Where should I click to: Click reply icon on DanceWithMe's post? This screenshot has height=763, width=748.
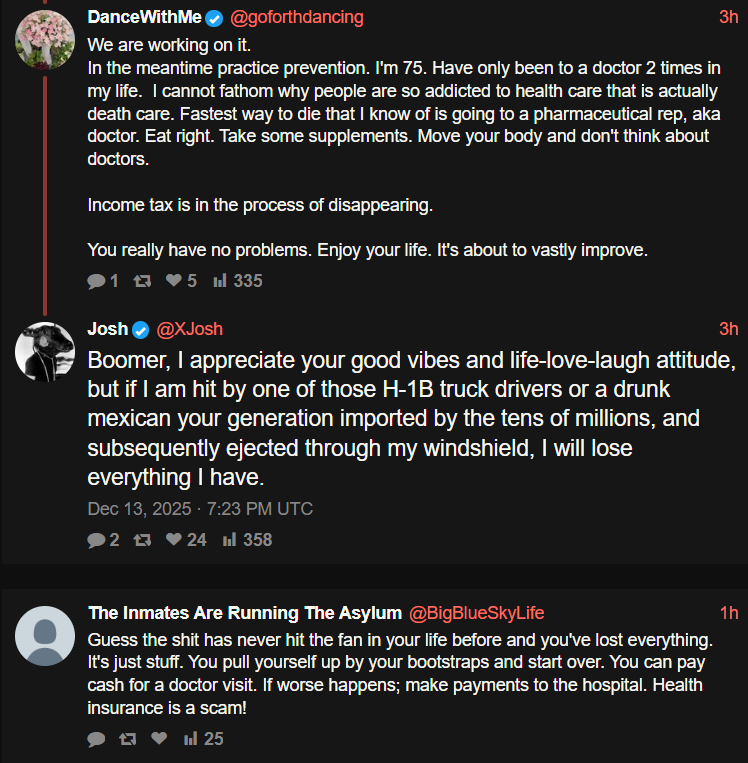97,281
